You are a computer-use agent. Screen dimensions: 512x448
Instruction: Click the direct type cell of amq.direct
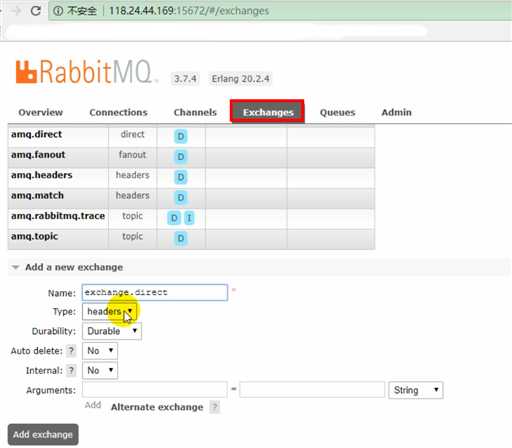(133, 134)
